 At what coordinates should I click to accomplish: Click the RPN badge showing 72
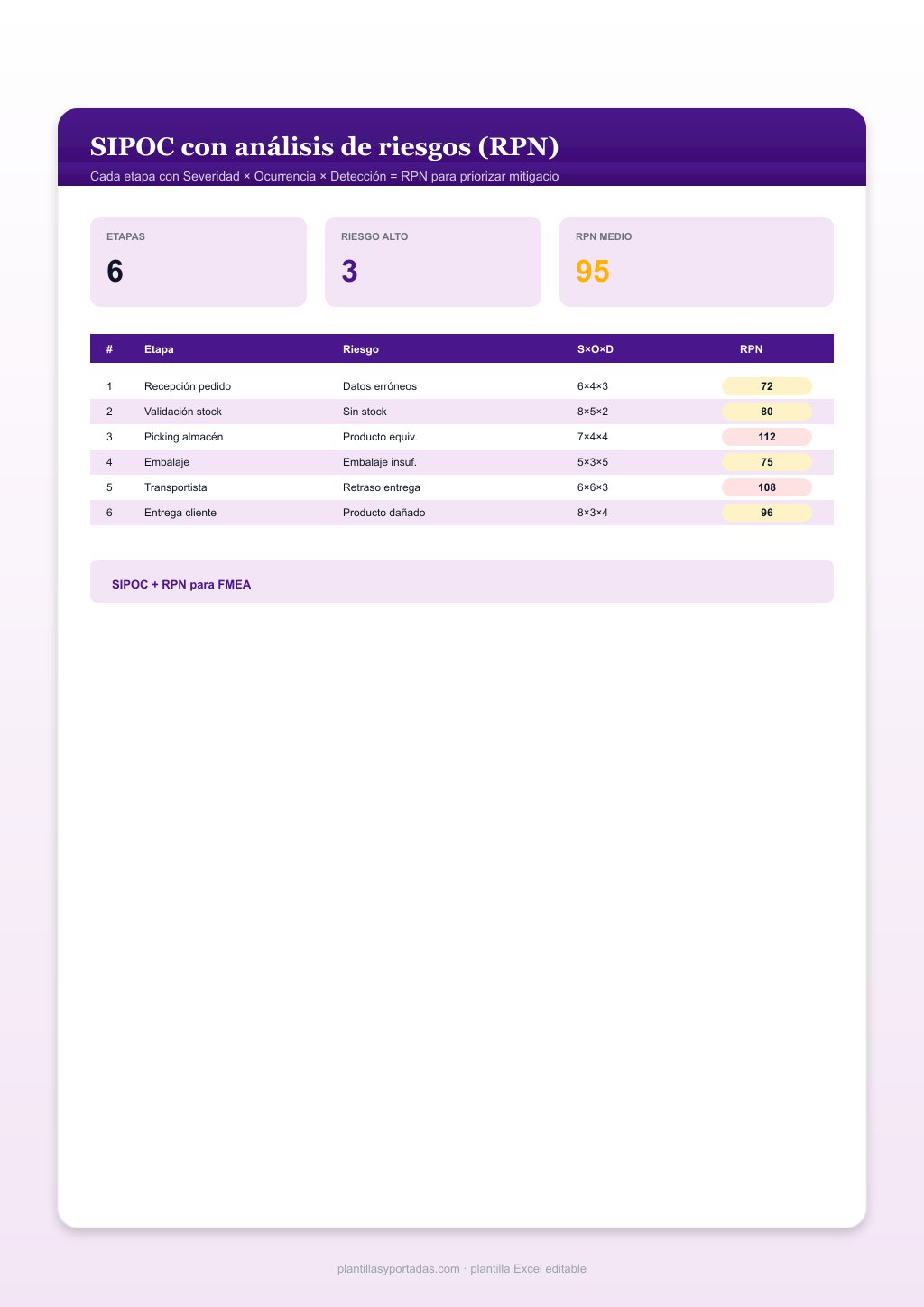click(x=767, y=386)
